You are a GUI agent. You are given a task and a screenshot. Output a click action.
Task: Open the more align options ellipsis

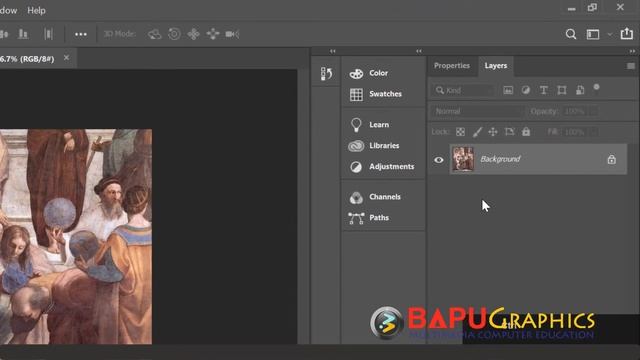click(x=81, y=34)
